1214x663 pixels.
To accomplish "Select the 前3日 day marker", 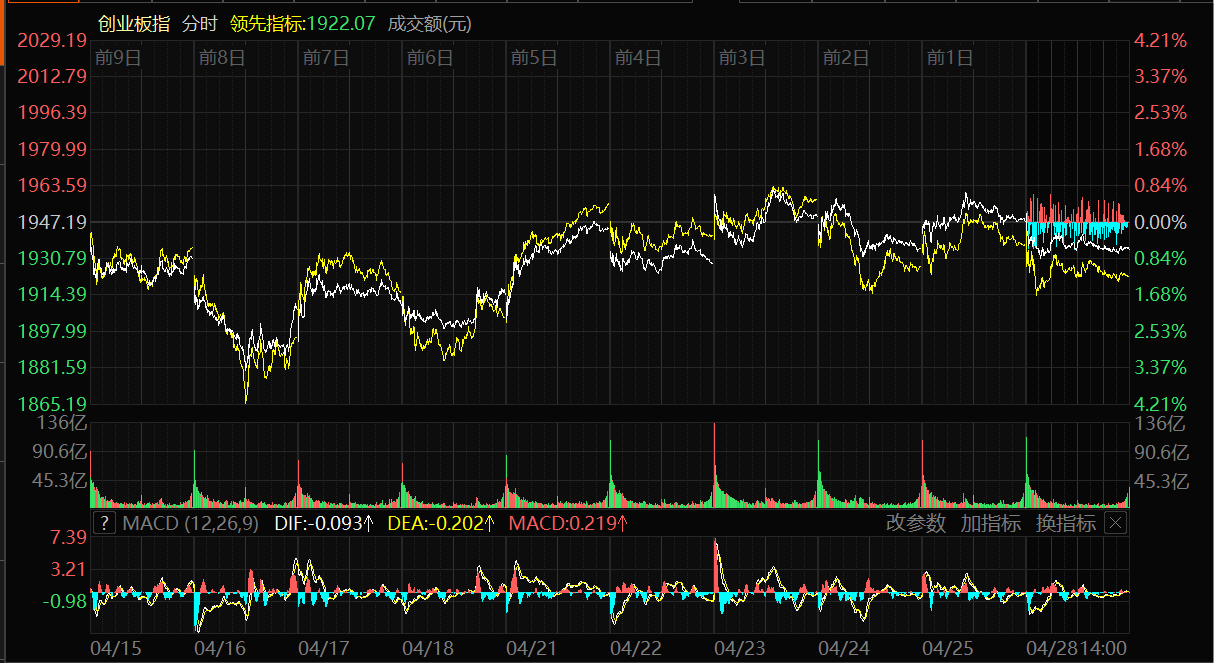I will click(742, 58).
